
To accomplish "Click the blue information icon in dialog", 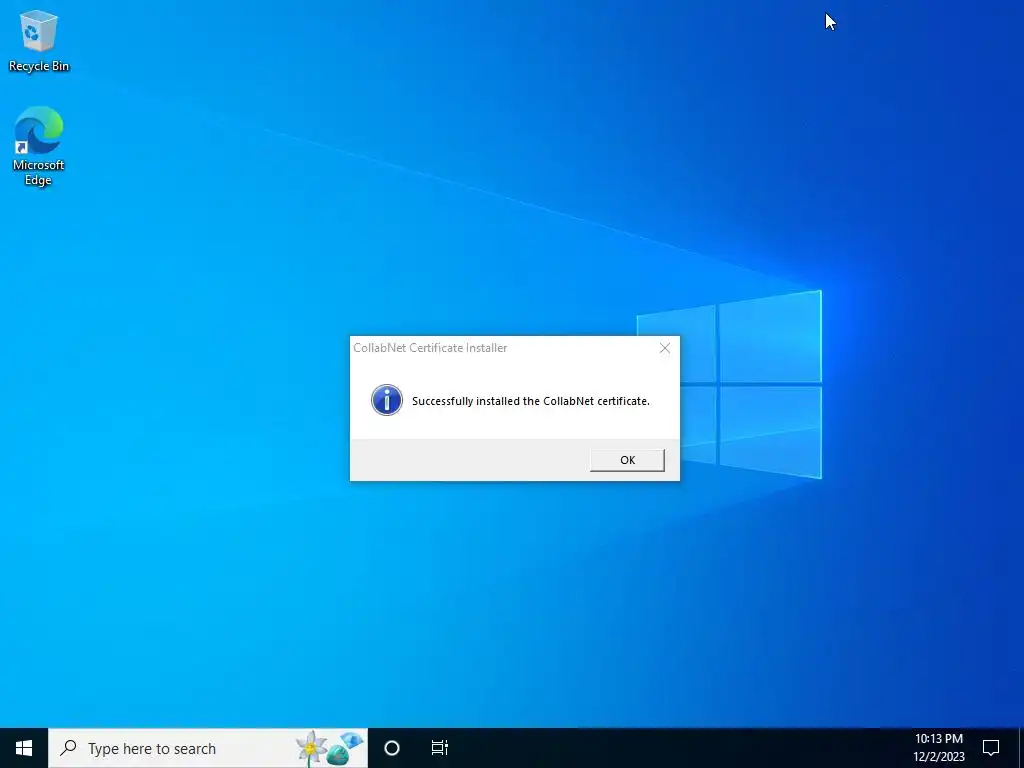I will coord(387,400).
